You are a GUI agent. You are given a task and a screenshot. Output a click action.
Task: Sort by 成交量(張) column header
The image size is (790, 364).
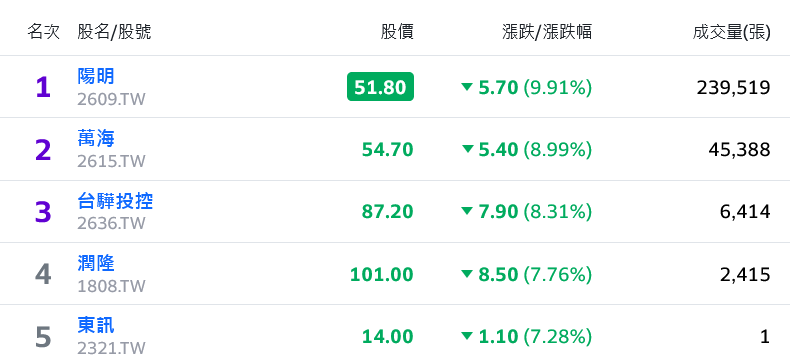(x=732, y=32)
